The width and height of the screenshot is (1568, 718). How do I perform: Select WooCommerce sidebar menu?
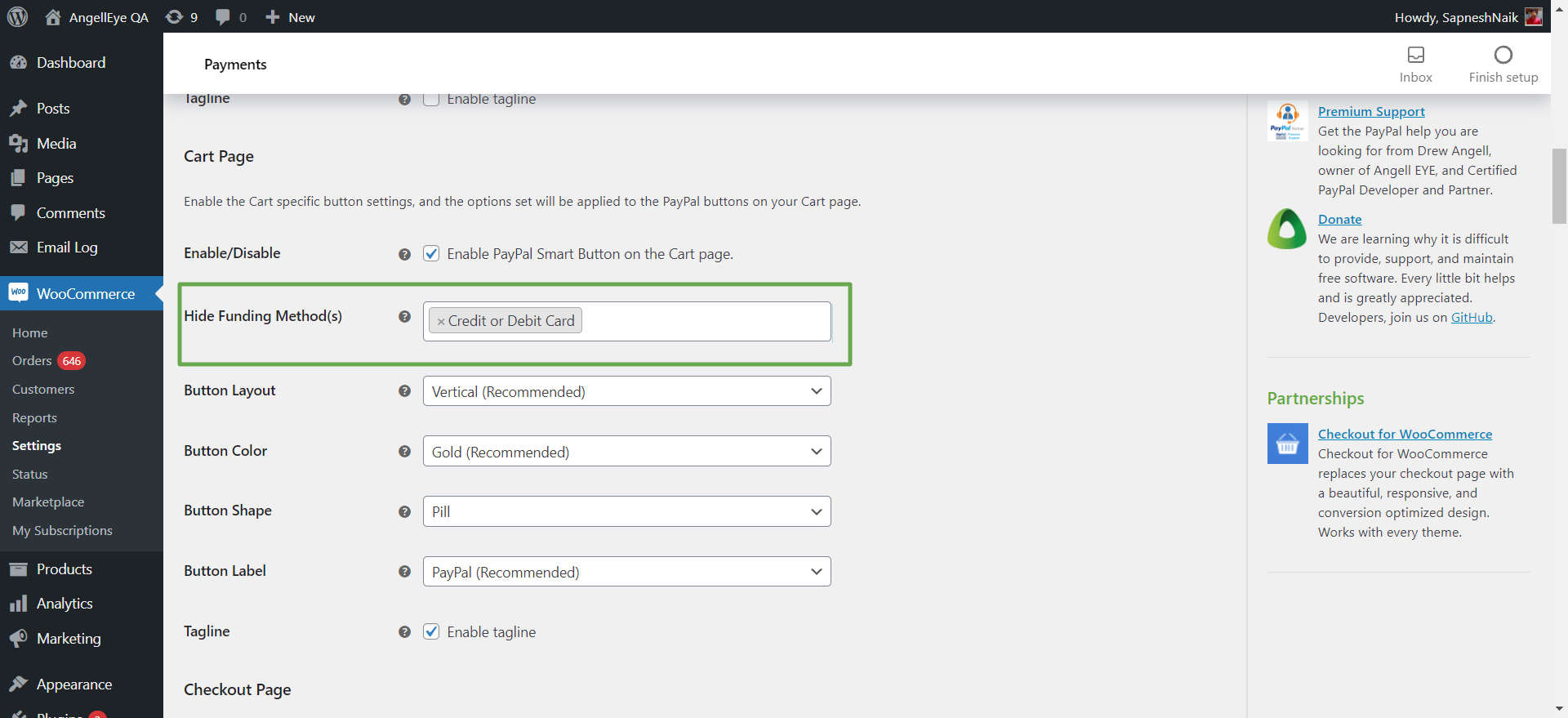click(82, 293)
